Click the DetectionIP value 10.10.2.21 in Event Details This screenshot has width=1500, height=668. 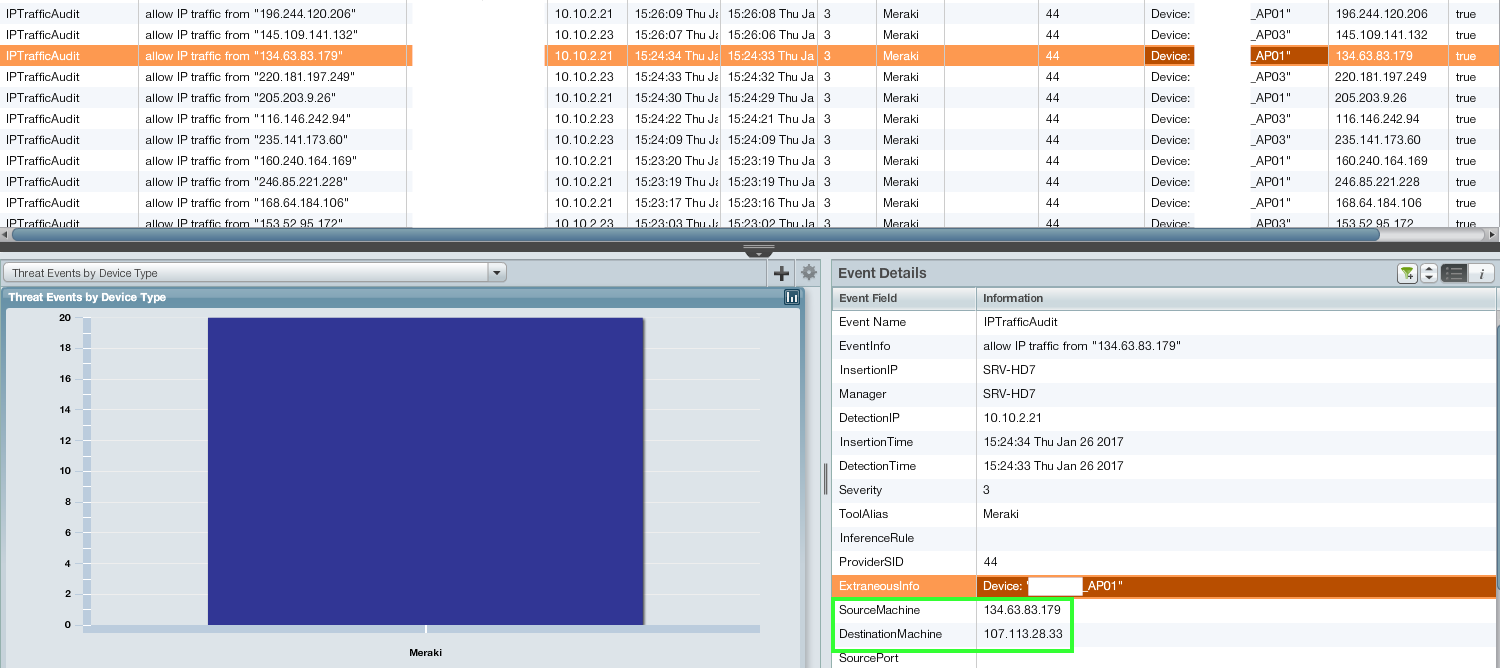1012,418
